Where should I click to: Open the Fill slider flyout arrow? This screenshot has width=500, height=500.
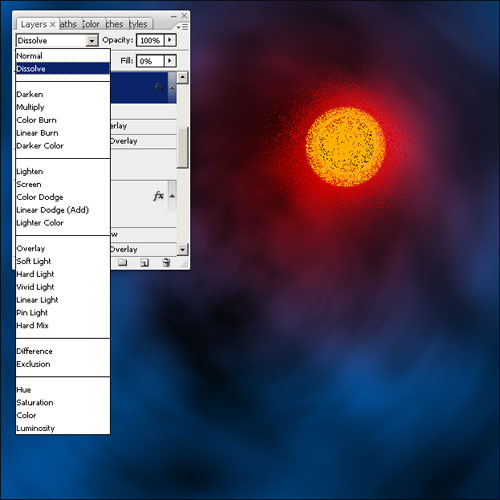[170, 61]
